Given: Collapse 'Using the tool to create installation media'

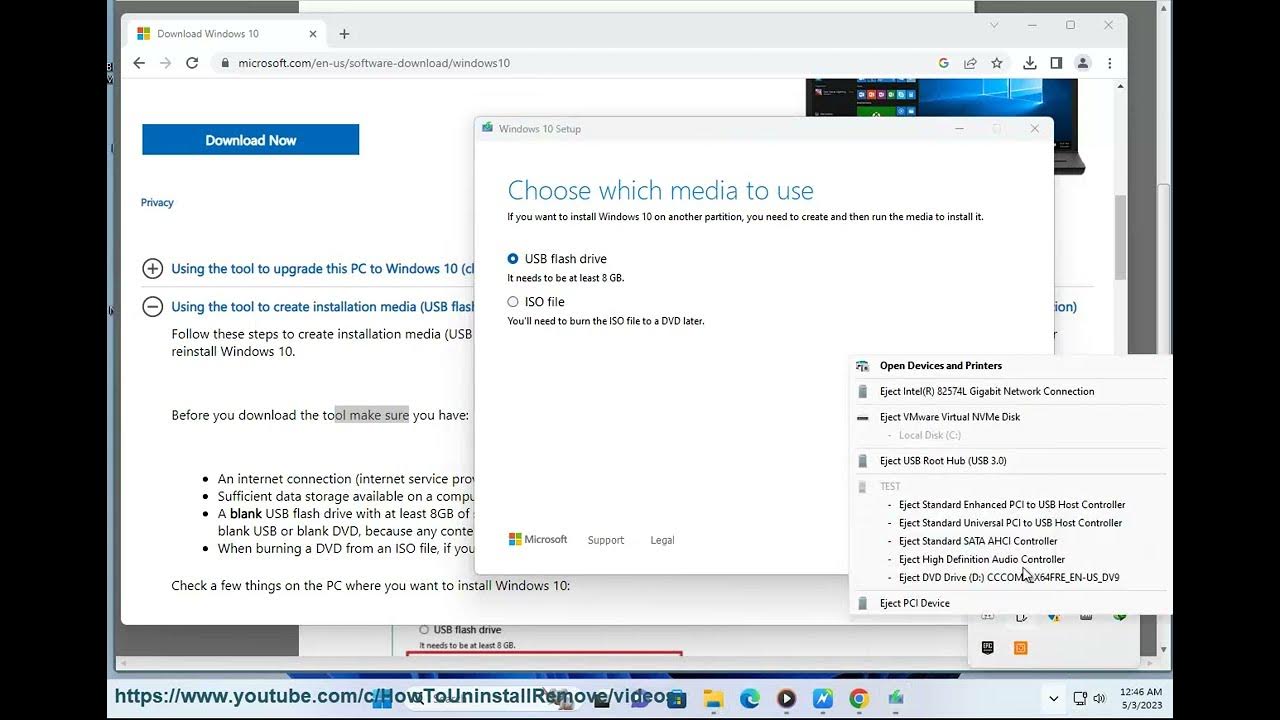Looking at the screenshot, I should coord(152,307).
